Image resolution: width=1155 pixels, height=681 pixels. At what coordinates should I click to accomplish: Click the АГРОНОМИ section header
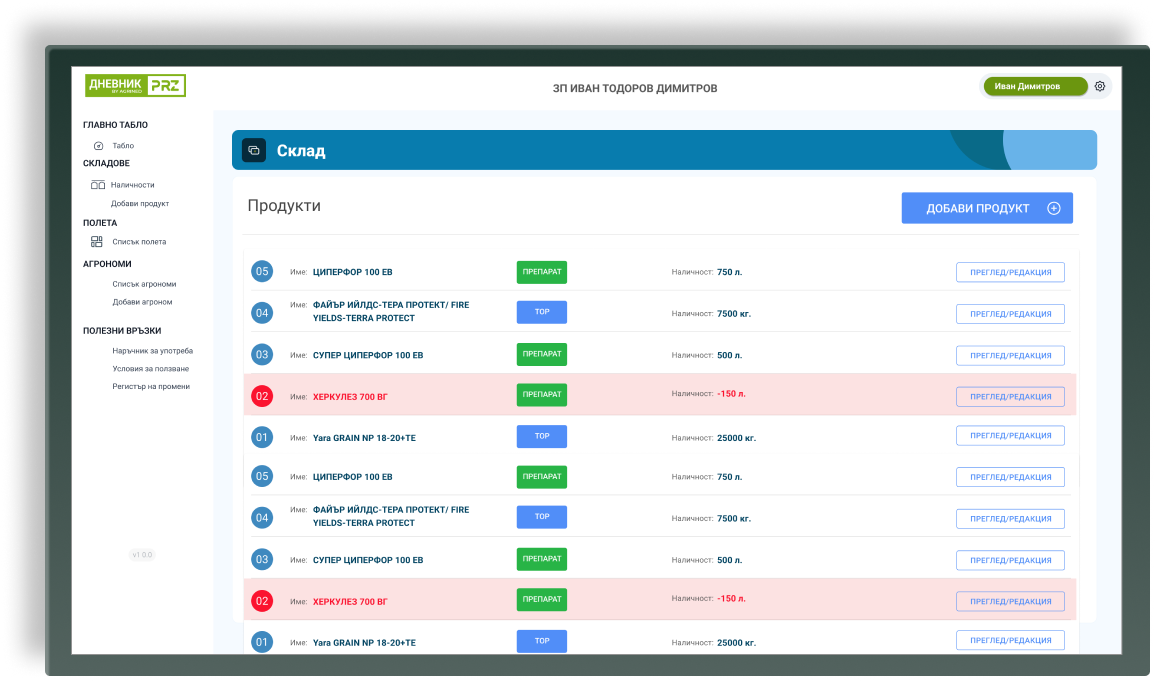[x=107, y=264]
